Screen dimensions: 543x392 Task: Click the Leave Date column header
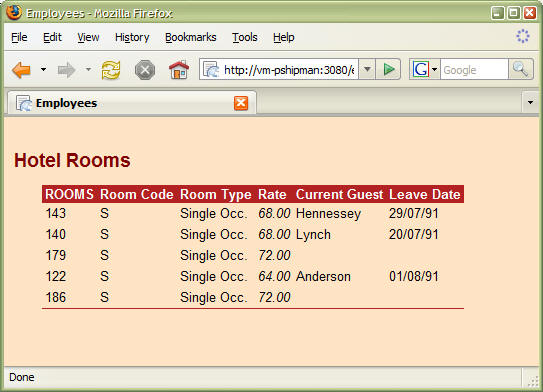(x=425, y=194)
